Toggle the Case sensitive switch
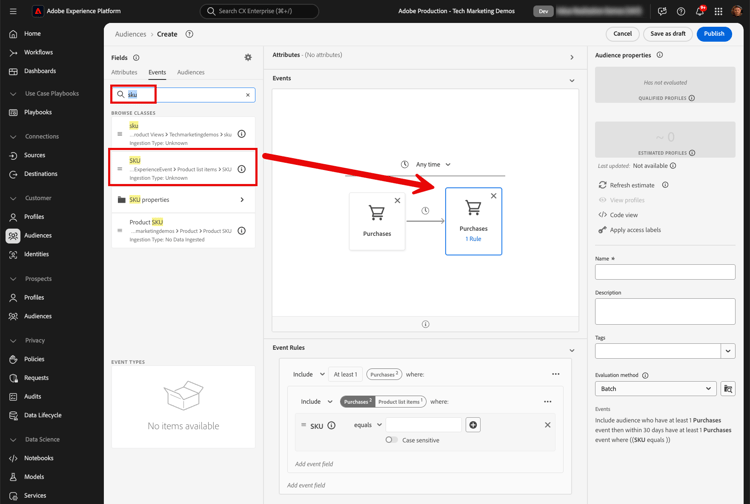Image resolution: width=750 pixels, height=504 pixels. tap(391, 440)
